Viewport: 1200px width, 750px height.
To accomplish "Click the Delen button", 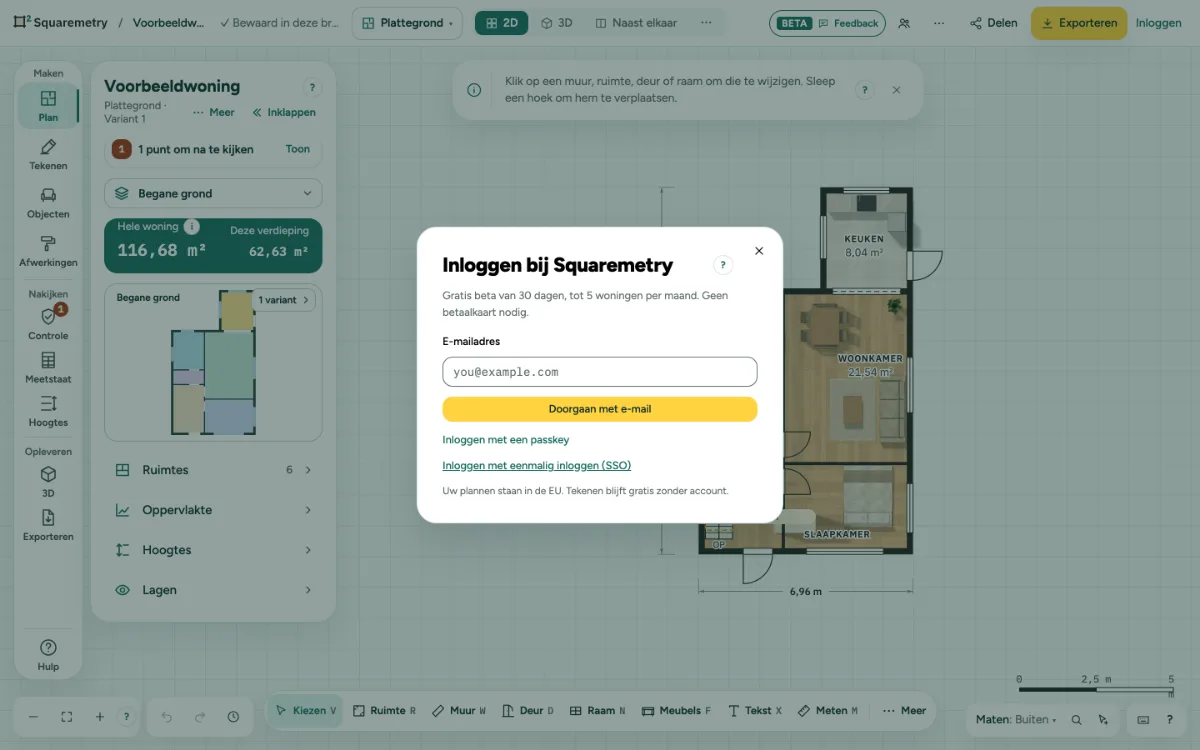I will point(993,23).
